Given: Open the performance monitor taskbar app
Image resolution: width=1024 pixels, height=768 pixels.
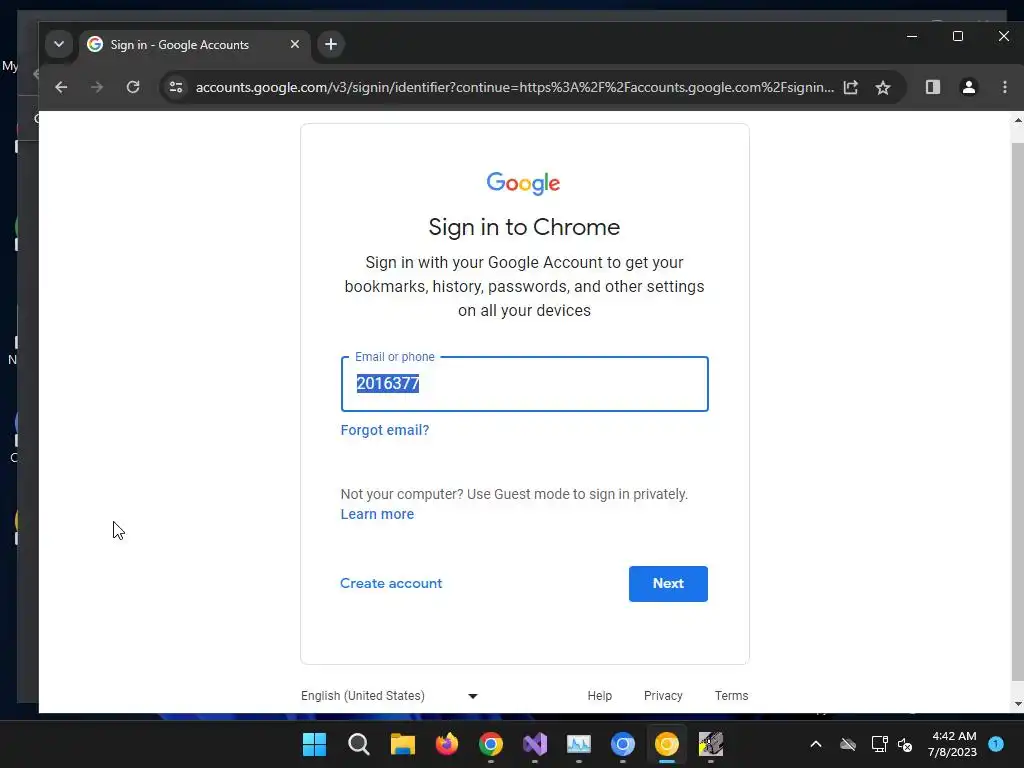Looking at the screenshot, I should point(579,744).
